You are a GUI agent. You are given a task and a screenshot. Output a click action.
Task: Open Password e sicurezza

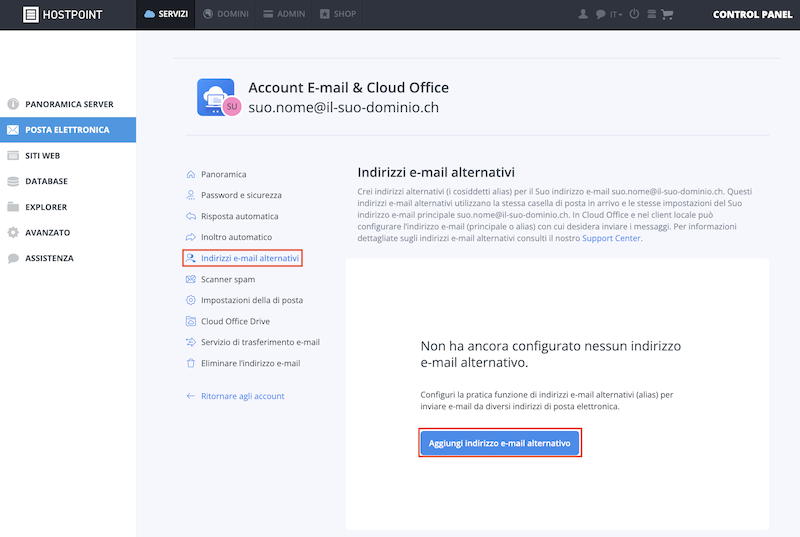click(x=241, y=195)
